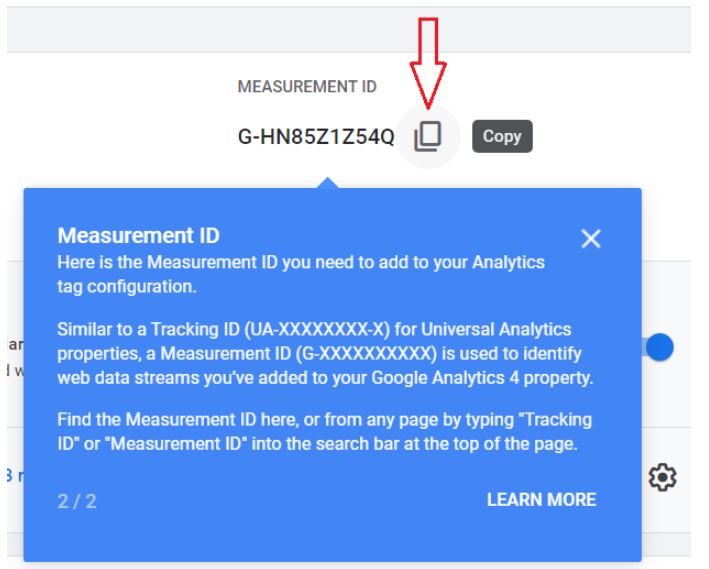Open stream settings via gear icon
Image resolution: width=709 pixels, height=569 pixels.
[x=662, y=477]
